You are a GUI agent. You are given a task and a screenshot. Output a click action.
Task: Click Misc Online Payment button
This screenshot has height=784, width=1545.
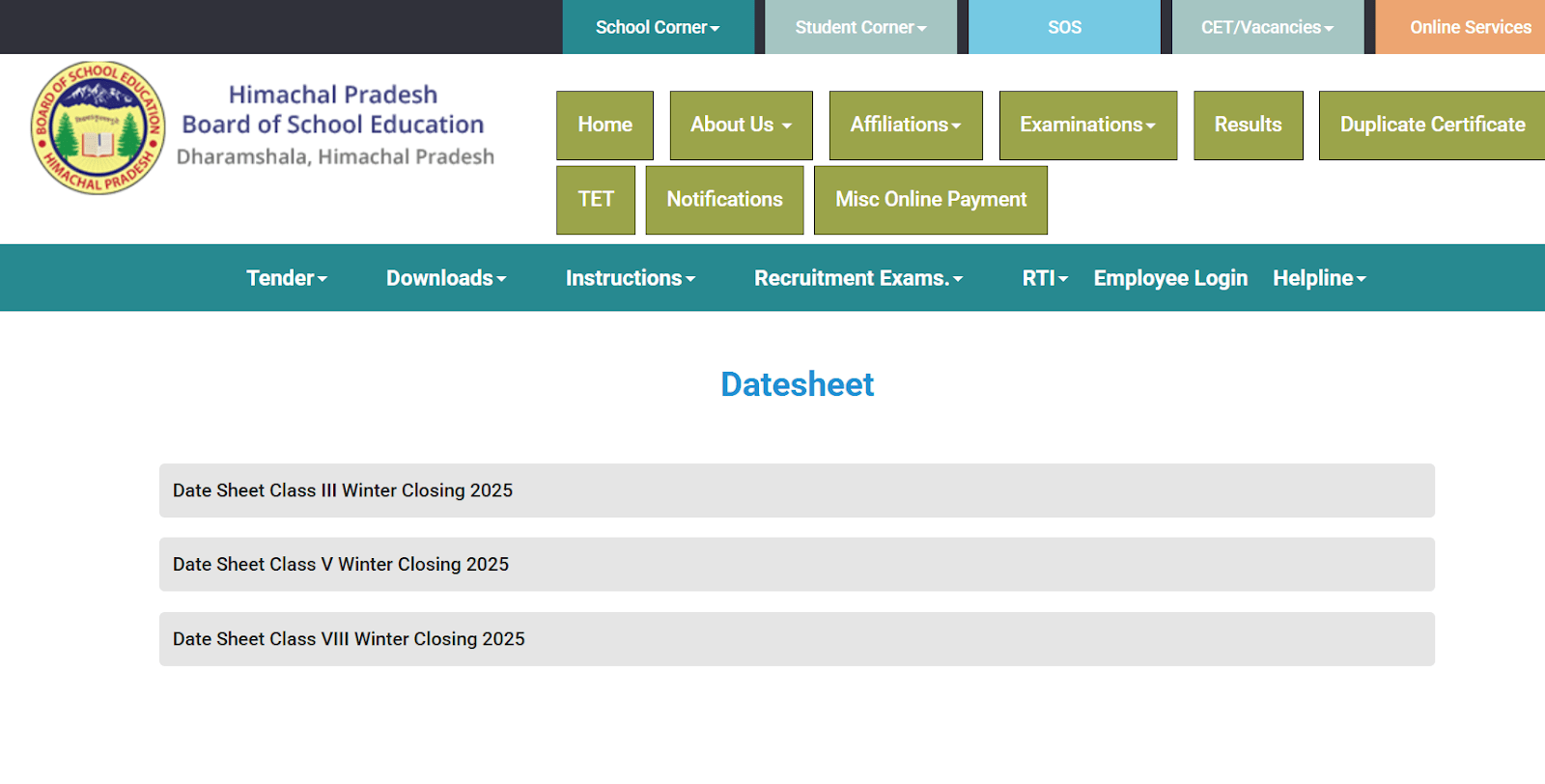931,199
